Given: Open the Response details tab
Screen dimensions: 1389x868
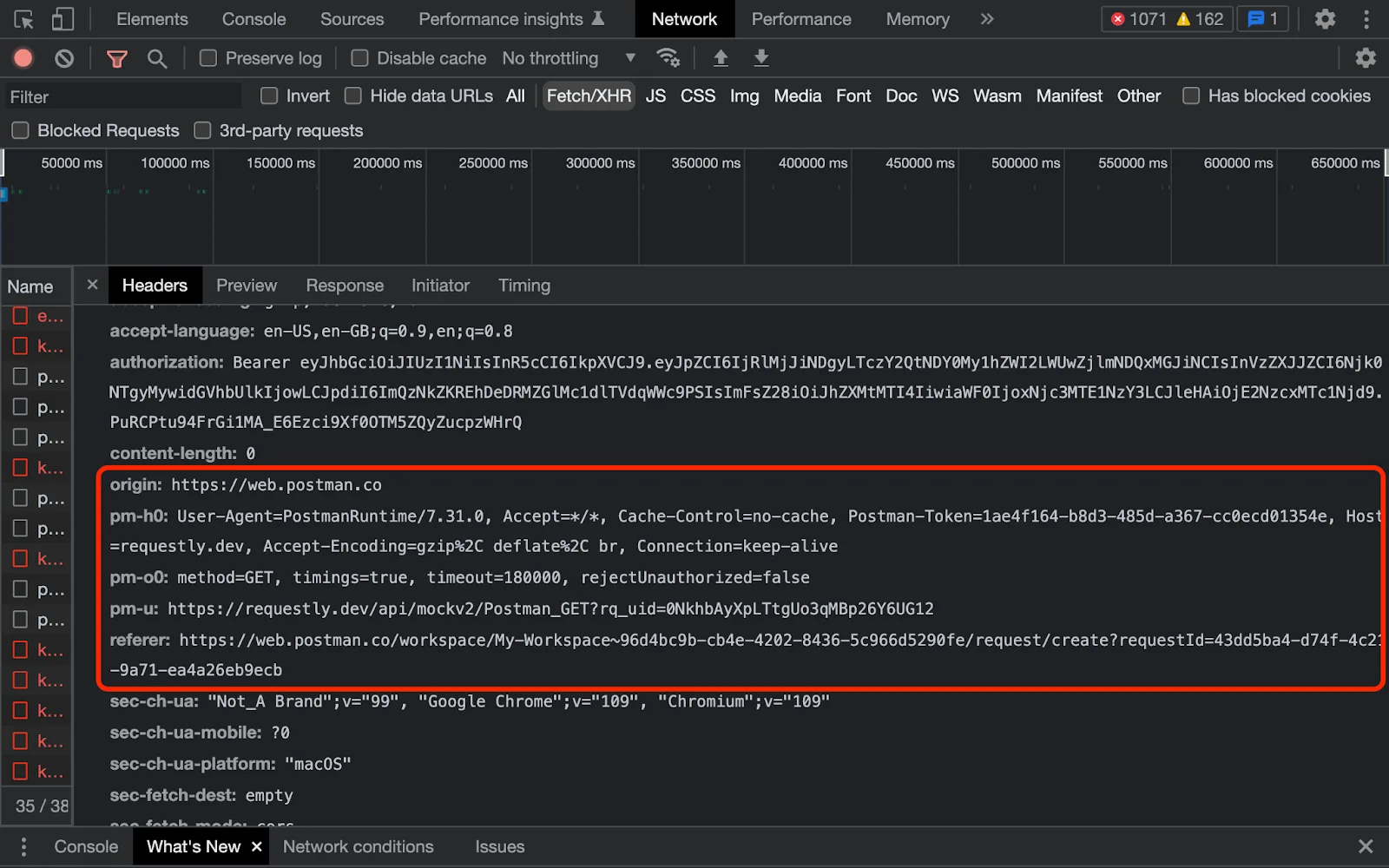Looking at the screenshot, I should click(x=345, y=285).
